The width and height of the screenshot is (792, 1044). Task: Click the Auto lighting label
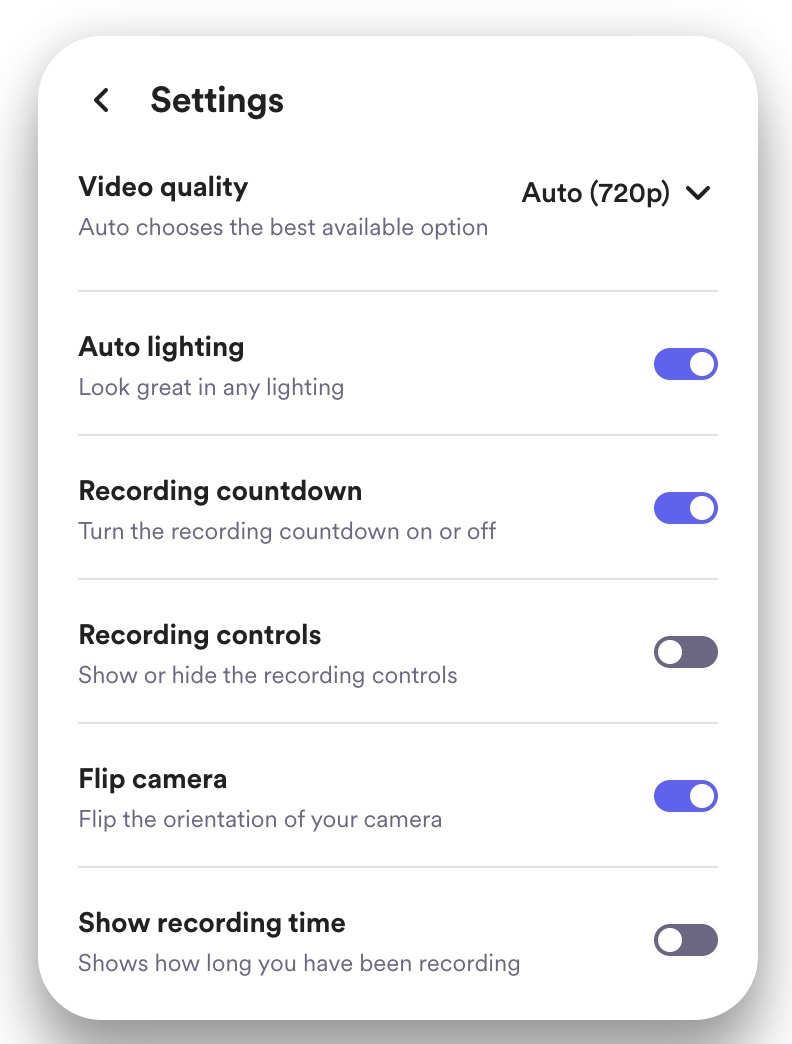pyautogui.click(x=161, y=347)
